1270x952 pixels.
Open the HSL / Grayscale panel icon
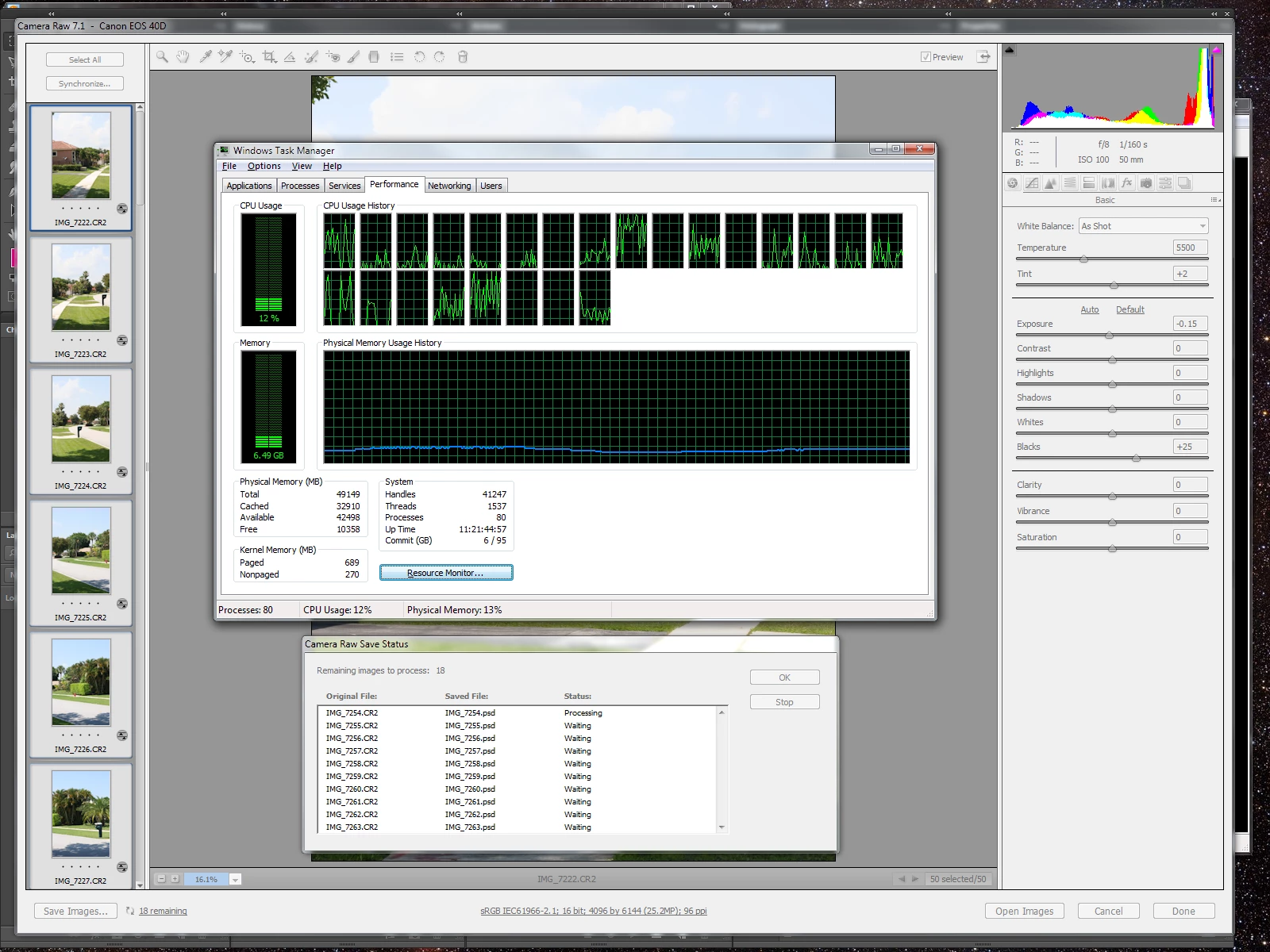tap(1070, 183)
